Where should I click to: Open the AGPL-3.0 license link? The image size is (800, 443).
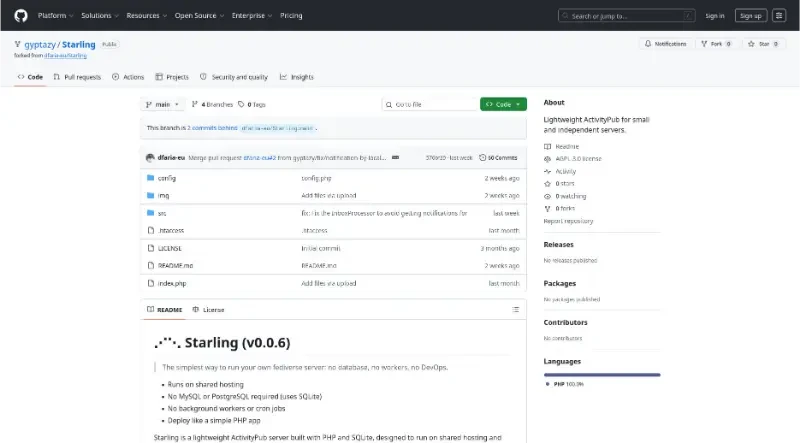pos(572,159)
